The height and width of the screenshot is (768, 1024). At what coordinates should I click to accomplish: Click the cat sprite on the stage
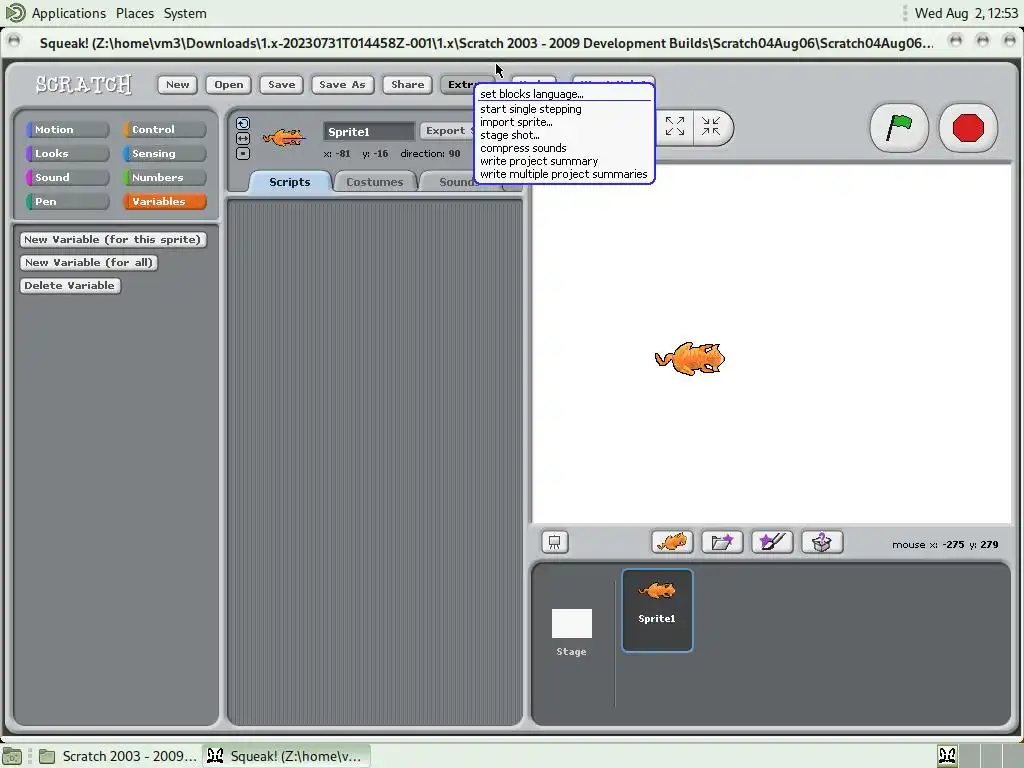coord(690,359)
